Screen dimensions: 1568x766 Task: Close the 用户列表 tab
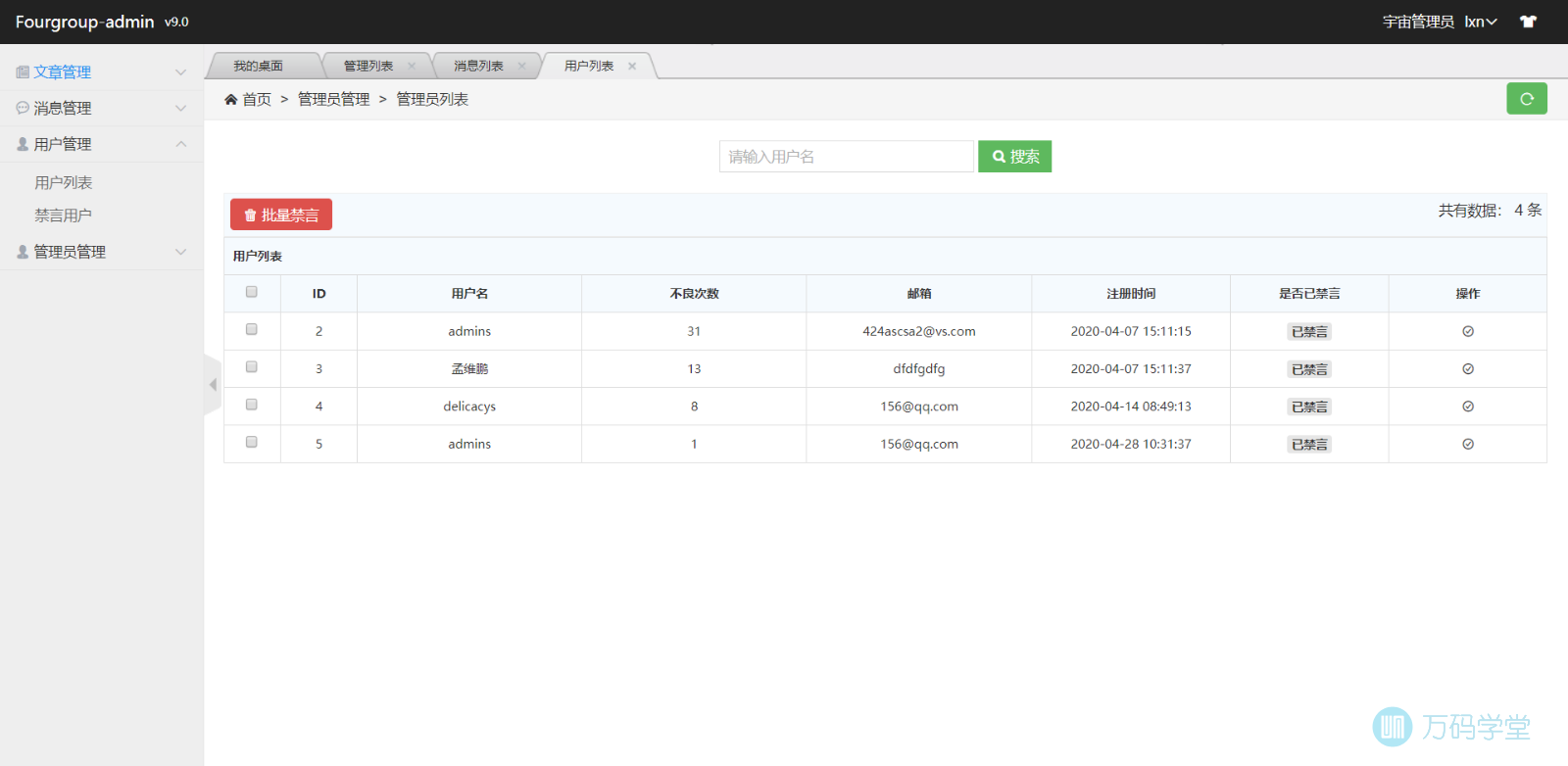[632, 67]
